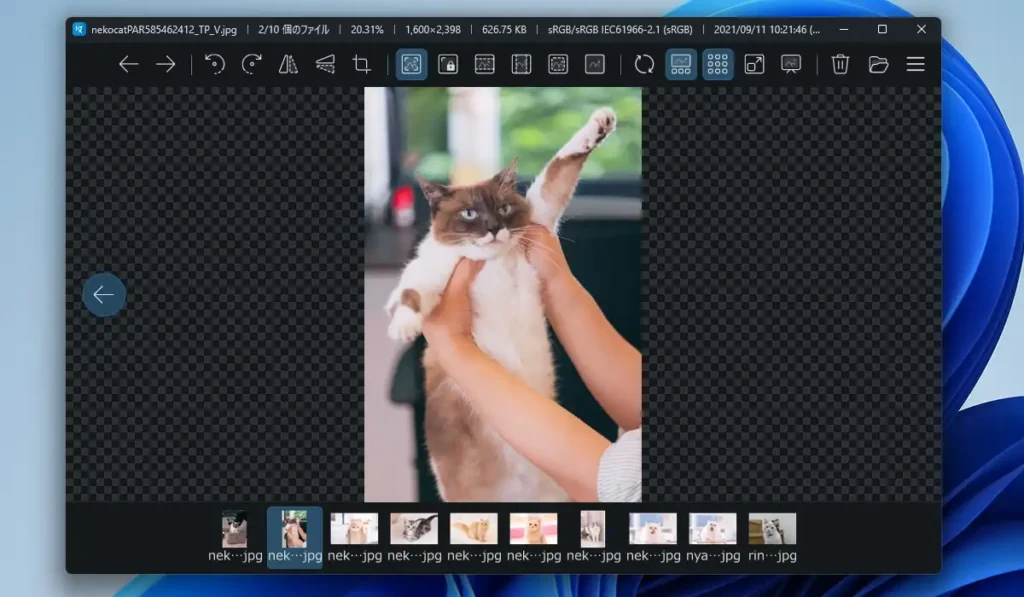The width and height of the screenshot is (1024, 597).
Task: Click the zoom lock icon
Action: [x=450, y=64]
